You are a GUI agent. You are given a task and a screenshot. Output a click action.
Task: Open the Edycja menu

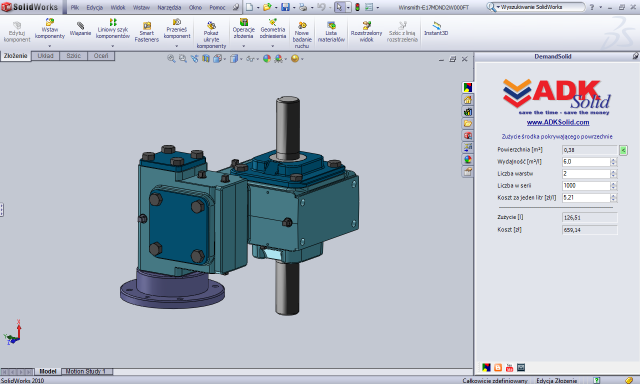(94, 7)
